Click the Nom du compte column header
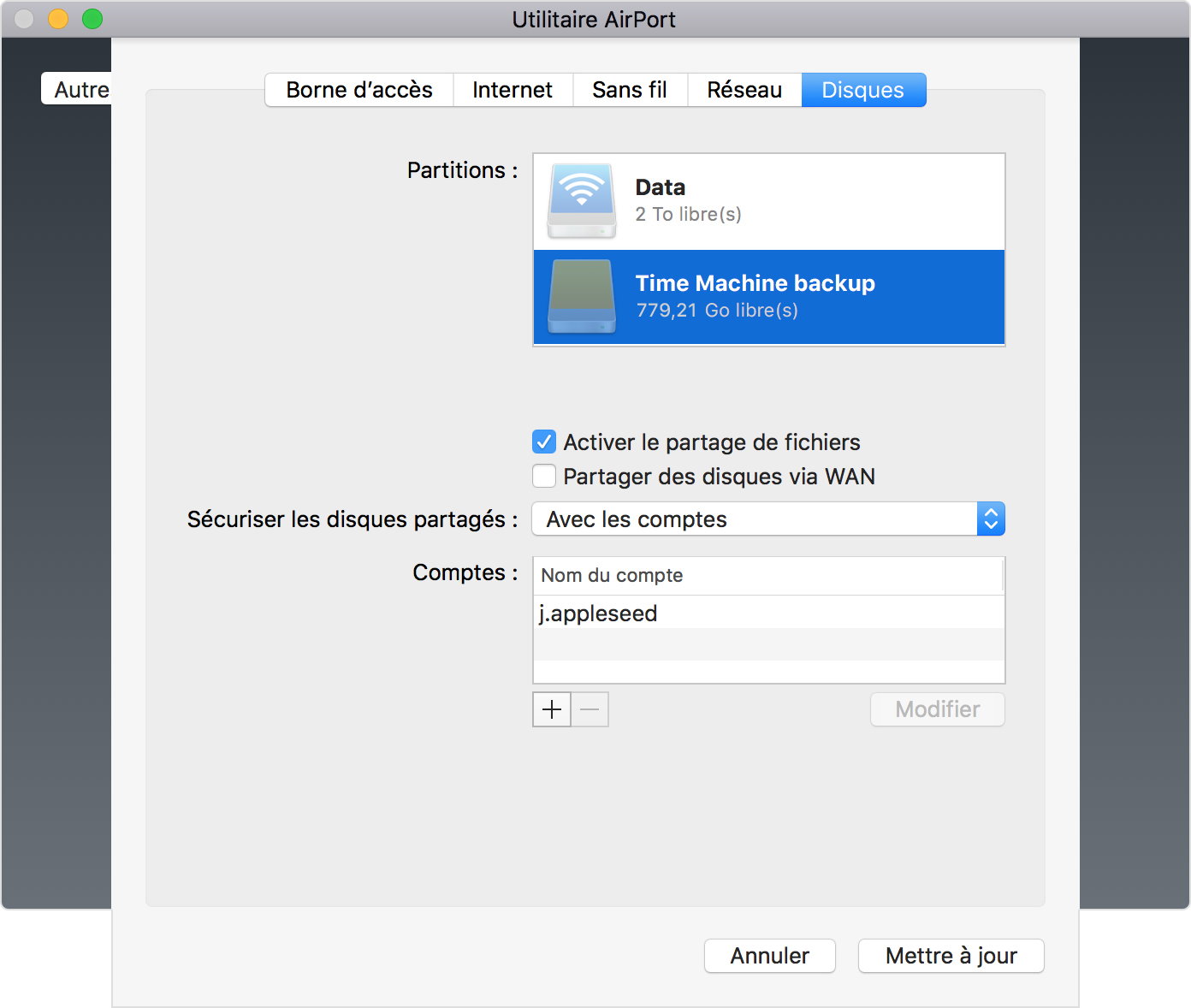 (x=768, y=575)
